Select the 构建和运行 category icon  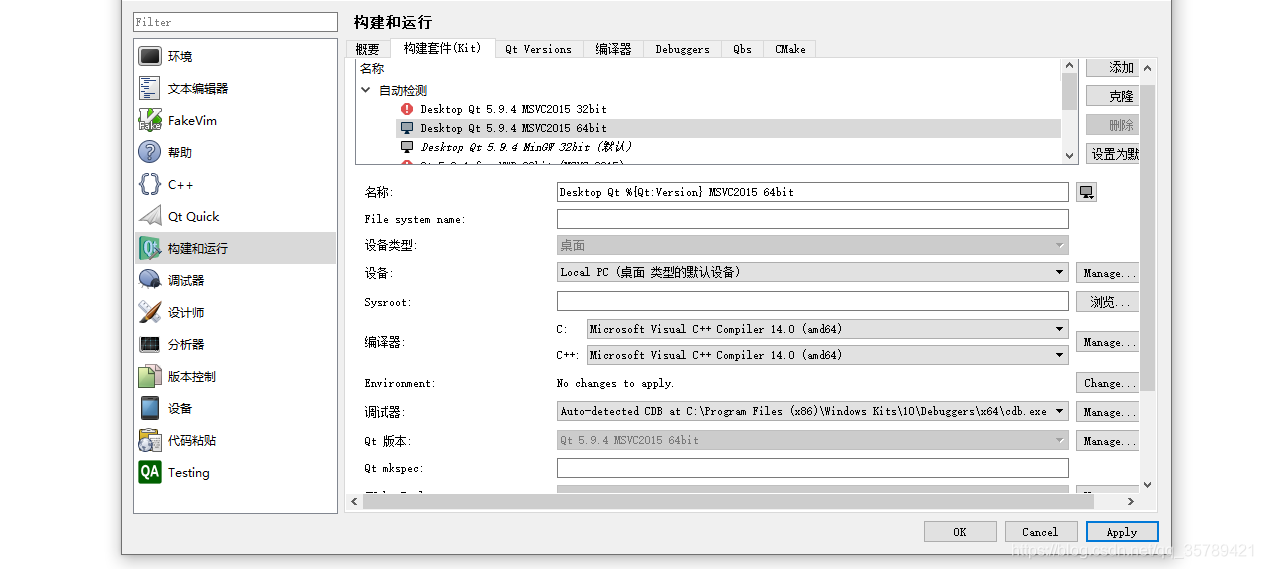[150, 248]
